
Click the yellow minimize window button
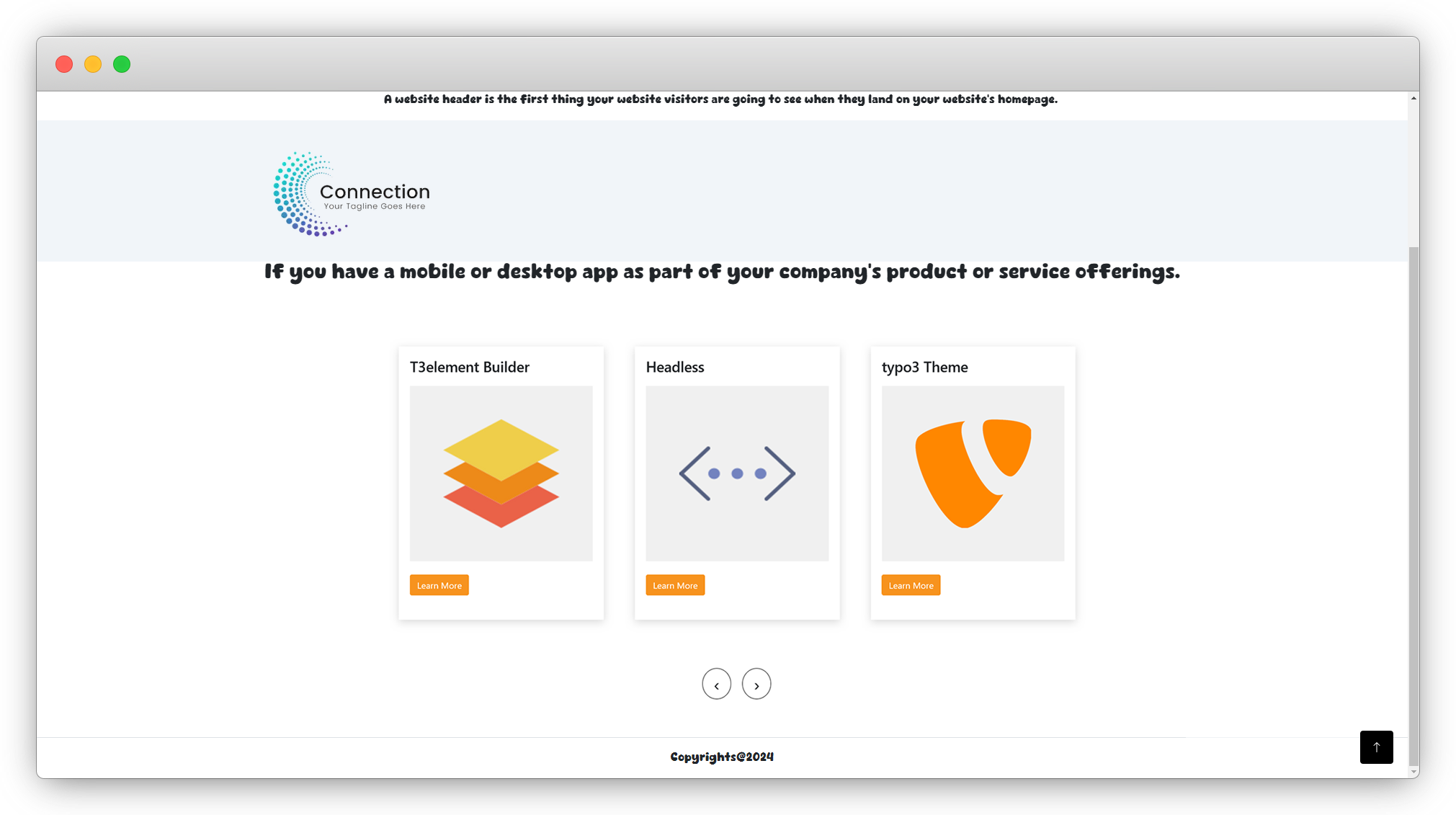[x=93, y=64]
